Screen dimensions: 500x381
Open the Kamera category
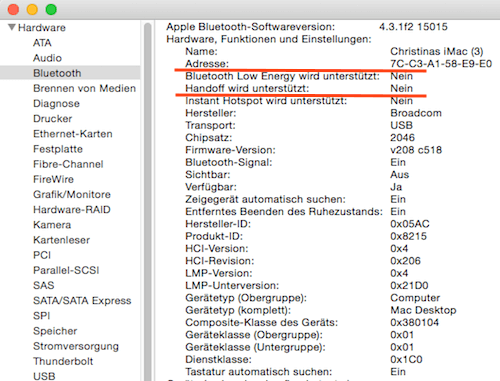(52, 225)
